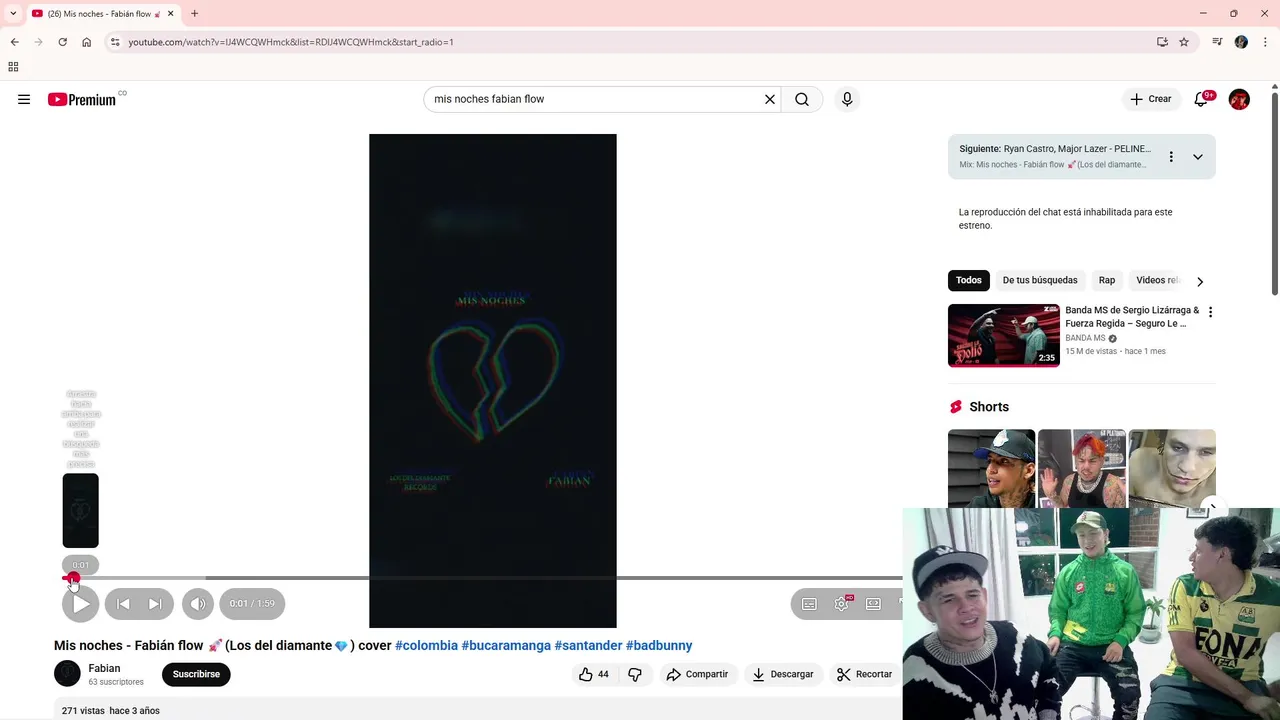Select the De tus búsquedas chip

point(1040,280)
